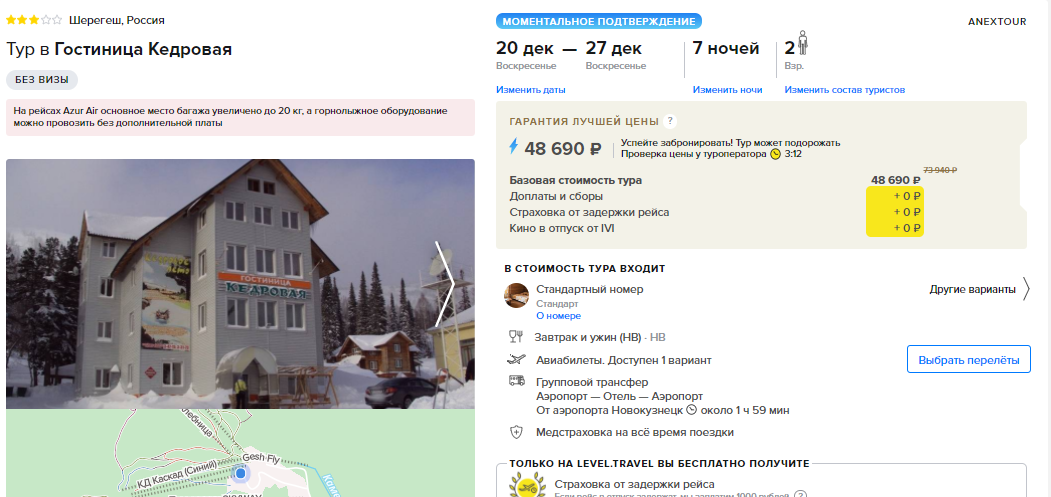Click the БЕЗ ВИЗЫ tag
The width and height of the screenshot is (1051, 497).
(x=42, y=80)
